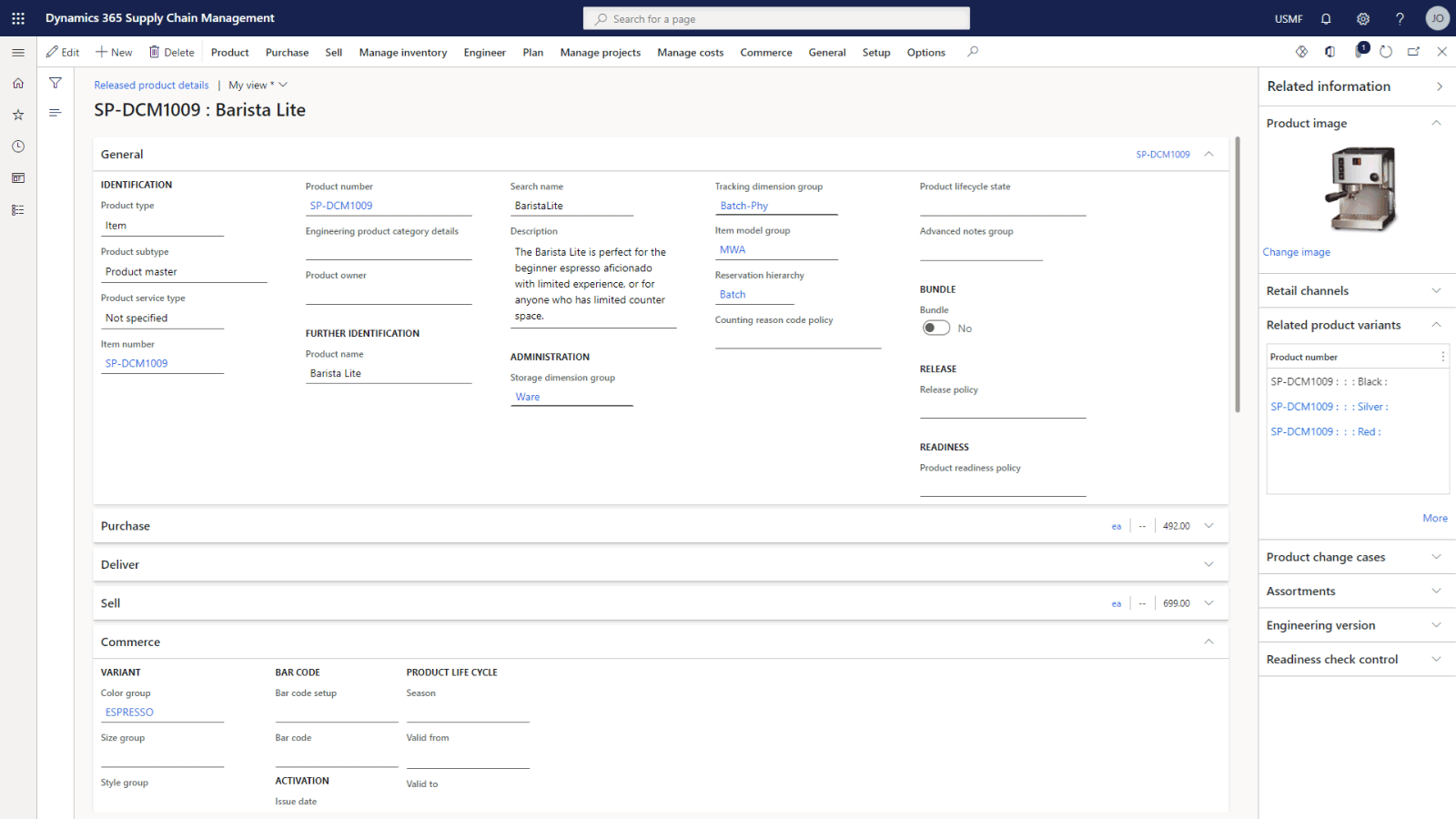Toggle the Bundle switch
Image resolution: width=1456 pixels, height=819 pixels.
(x=935, y=329)
